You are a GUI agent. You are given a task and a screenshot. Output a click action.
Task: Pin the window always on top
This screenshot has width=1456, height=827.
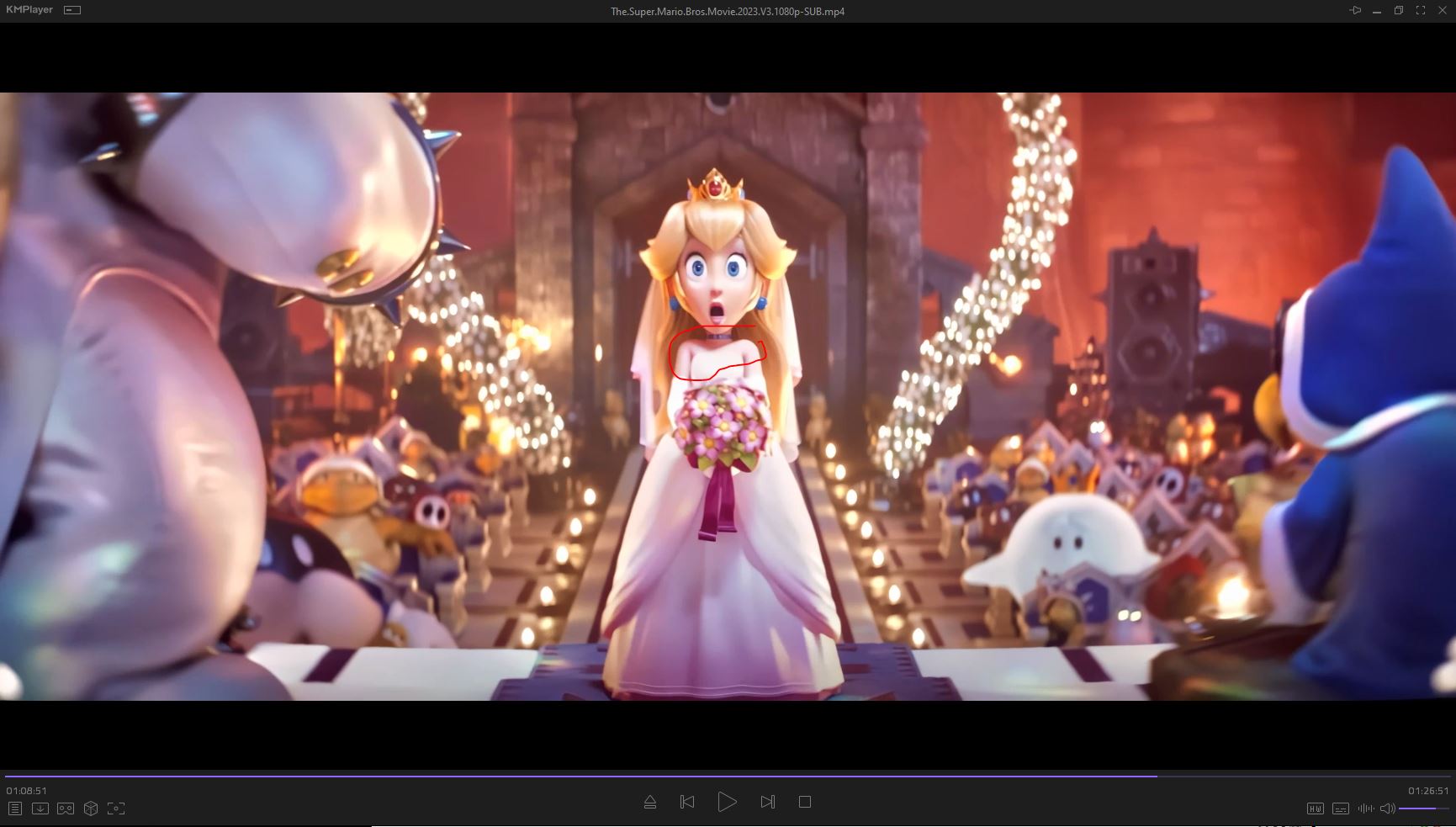coord(1355,10)
